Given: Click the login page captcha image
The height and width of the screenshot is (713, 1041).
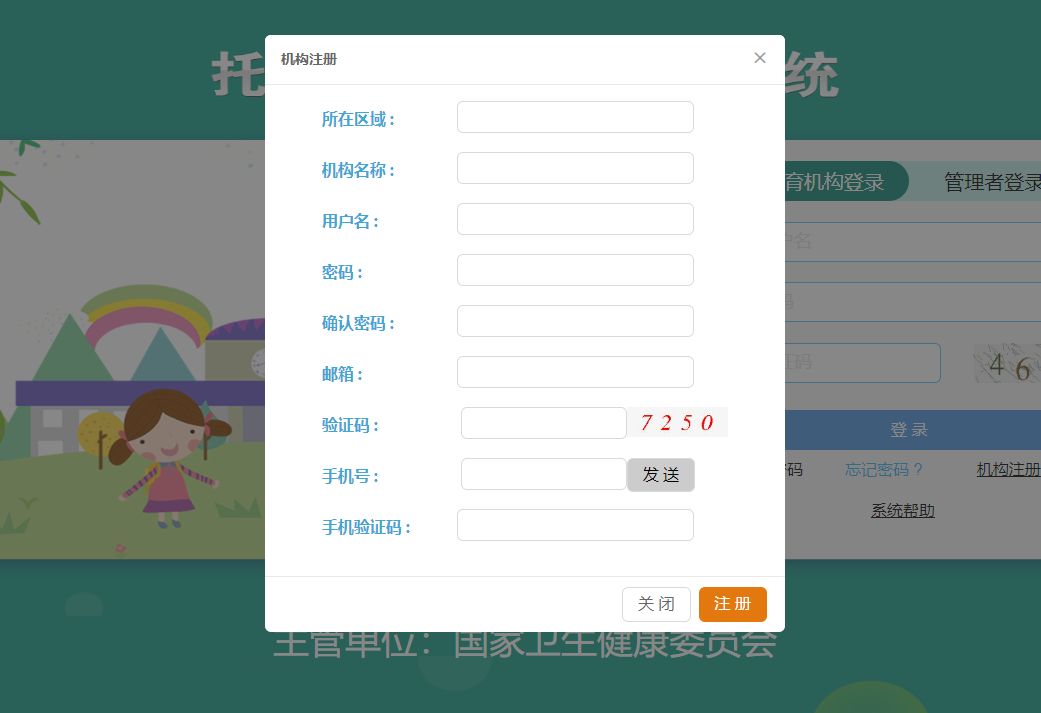Looking at the screenshot, I should click(x=1007, y=363).
